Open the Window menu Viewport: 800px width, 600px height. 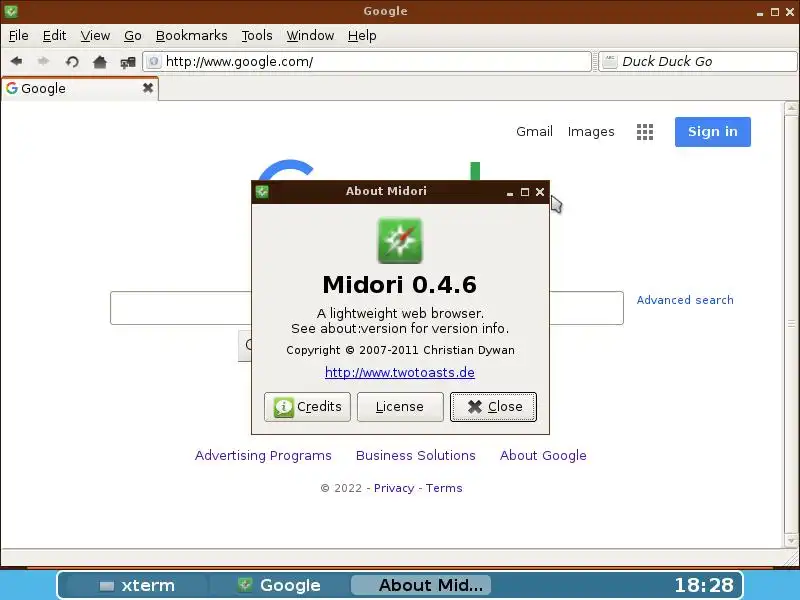310,36
